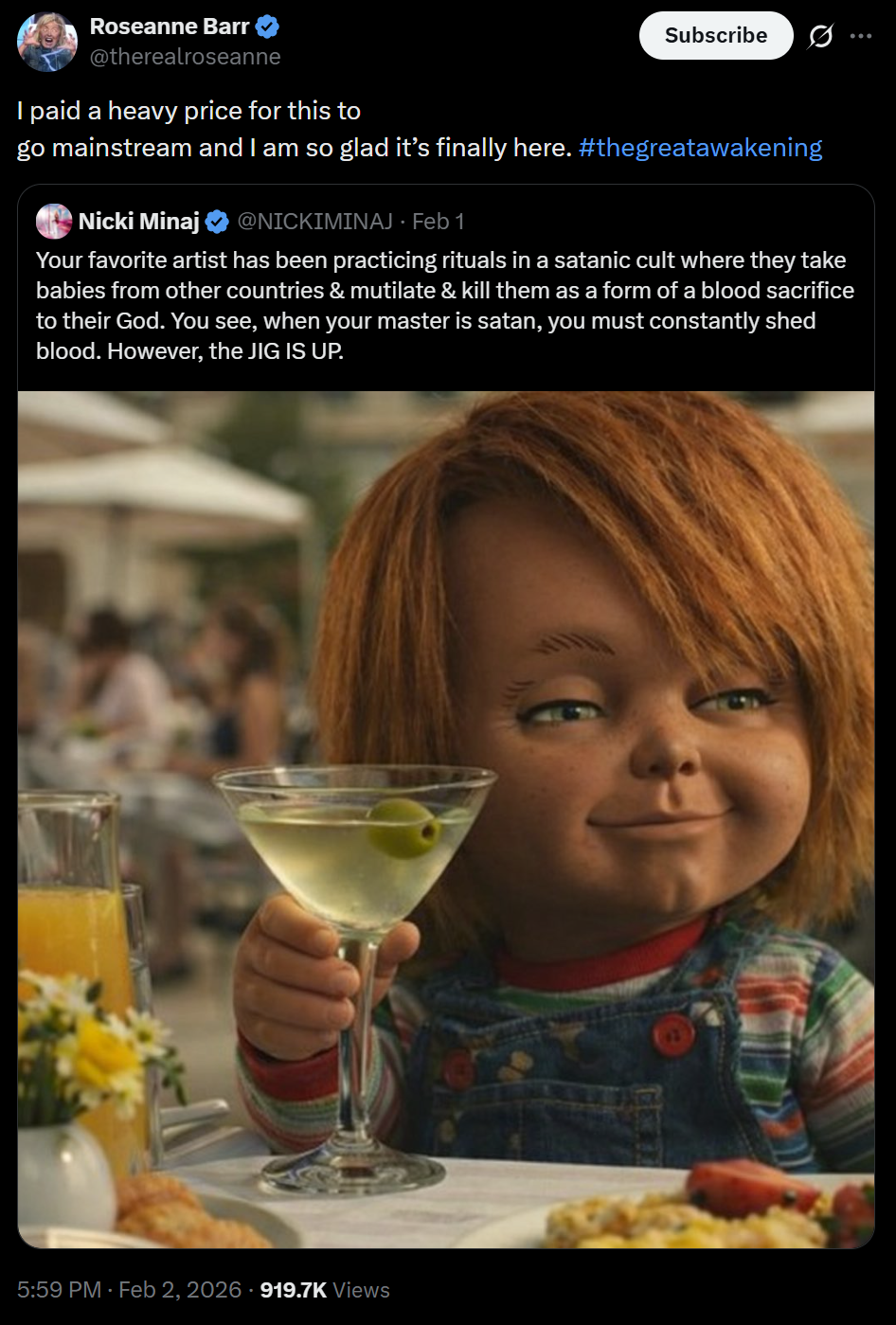Open the quoted tweet text about satanic cult
The width and height of the screenshot is (896, 1325).
445,305
